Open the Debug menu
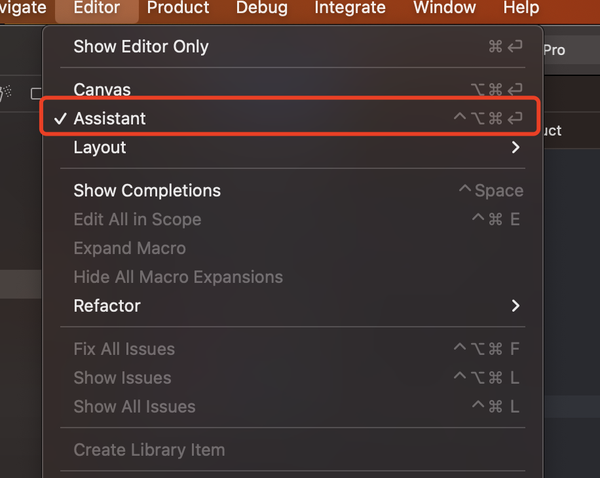This screenshot has width=600, height=478. [x=262, y=8]
